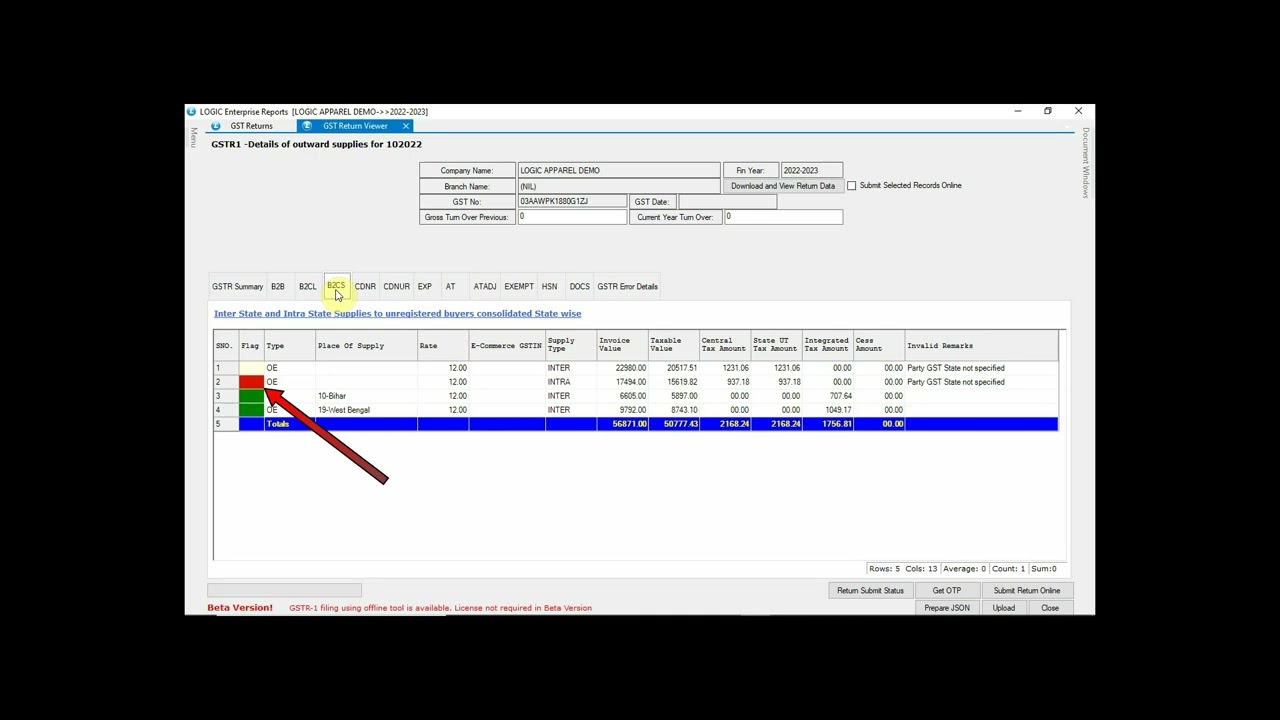Select the 19-West Bengal place of supply cell
This screenshot has height=720, width=1280.
[x=366, y=410]
